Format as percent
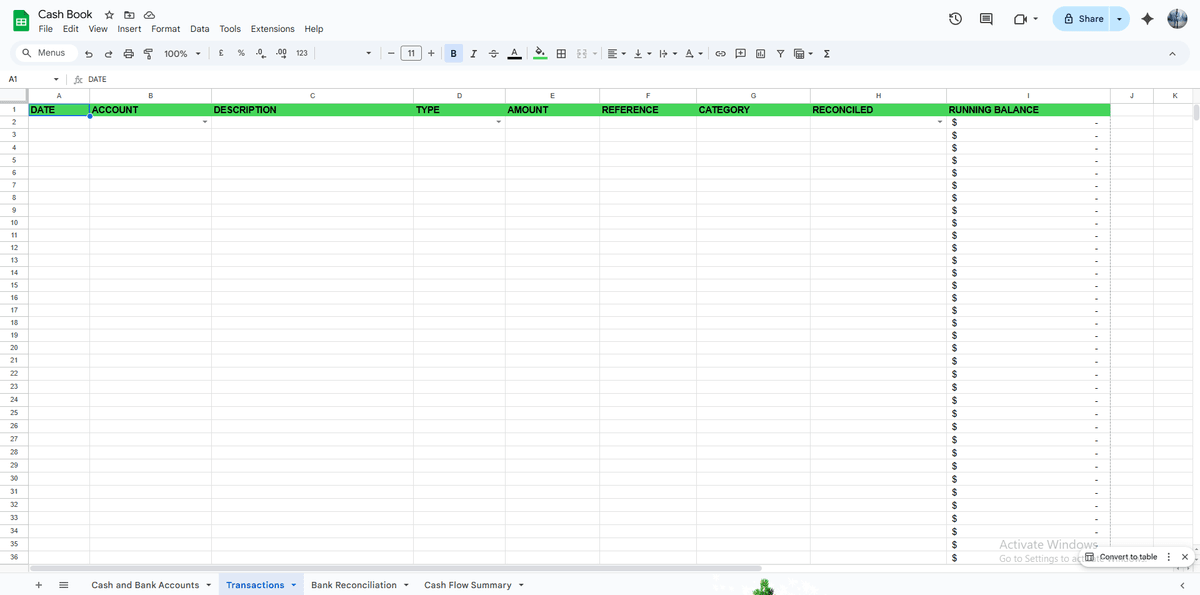This screenshot has height=595, width=1200. [x=241, y=54]
